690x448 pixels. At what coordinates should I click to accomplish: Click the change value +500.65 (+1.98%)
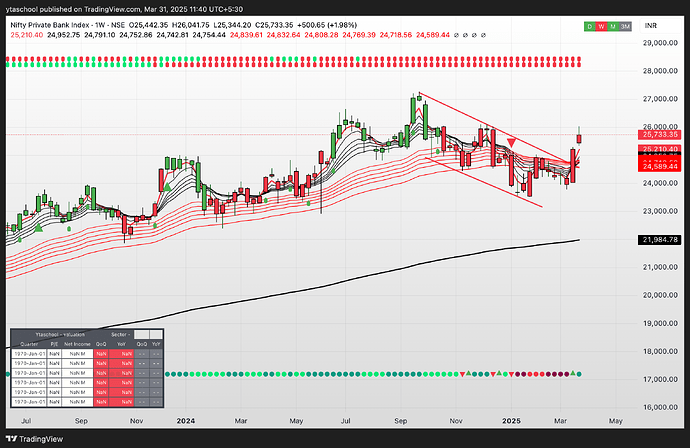pos(327,25)
